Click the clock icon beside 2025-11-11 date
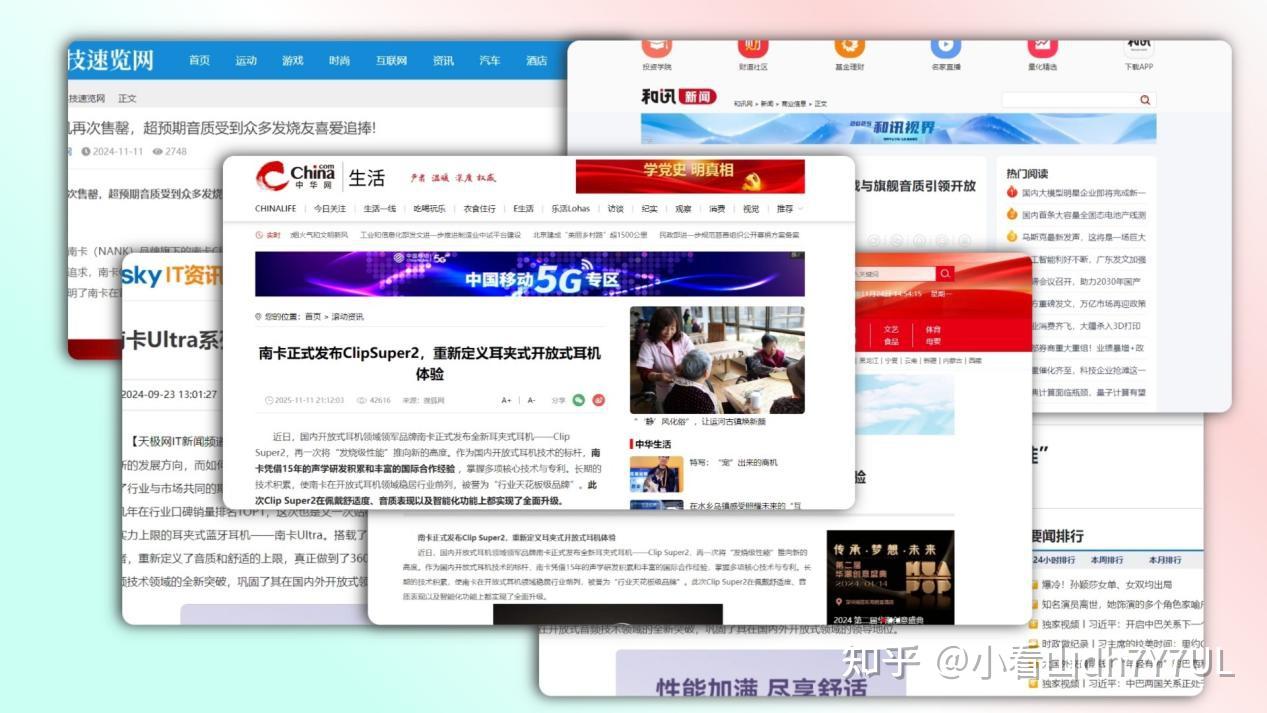Screen dimensions: 1267x713 (x=269, y=400)
